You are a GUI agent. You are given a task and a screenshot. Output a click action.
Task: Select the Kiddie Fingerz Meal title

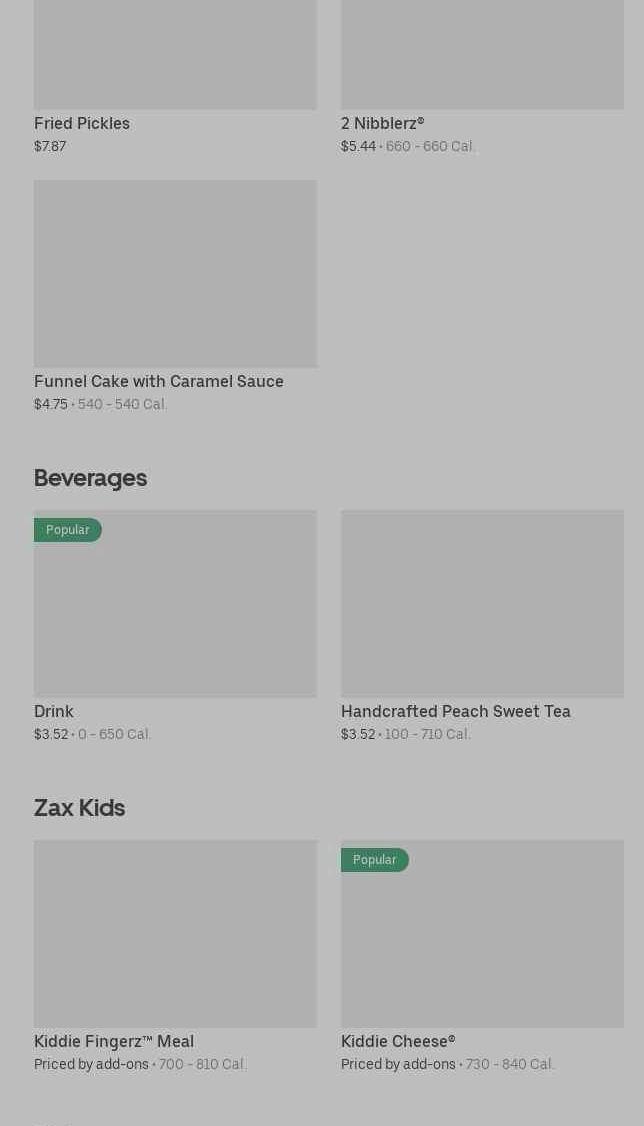114,1042
